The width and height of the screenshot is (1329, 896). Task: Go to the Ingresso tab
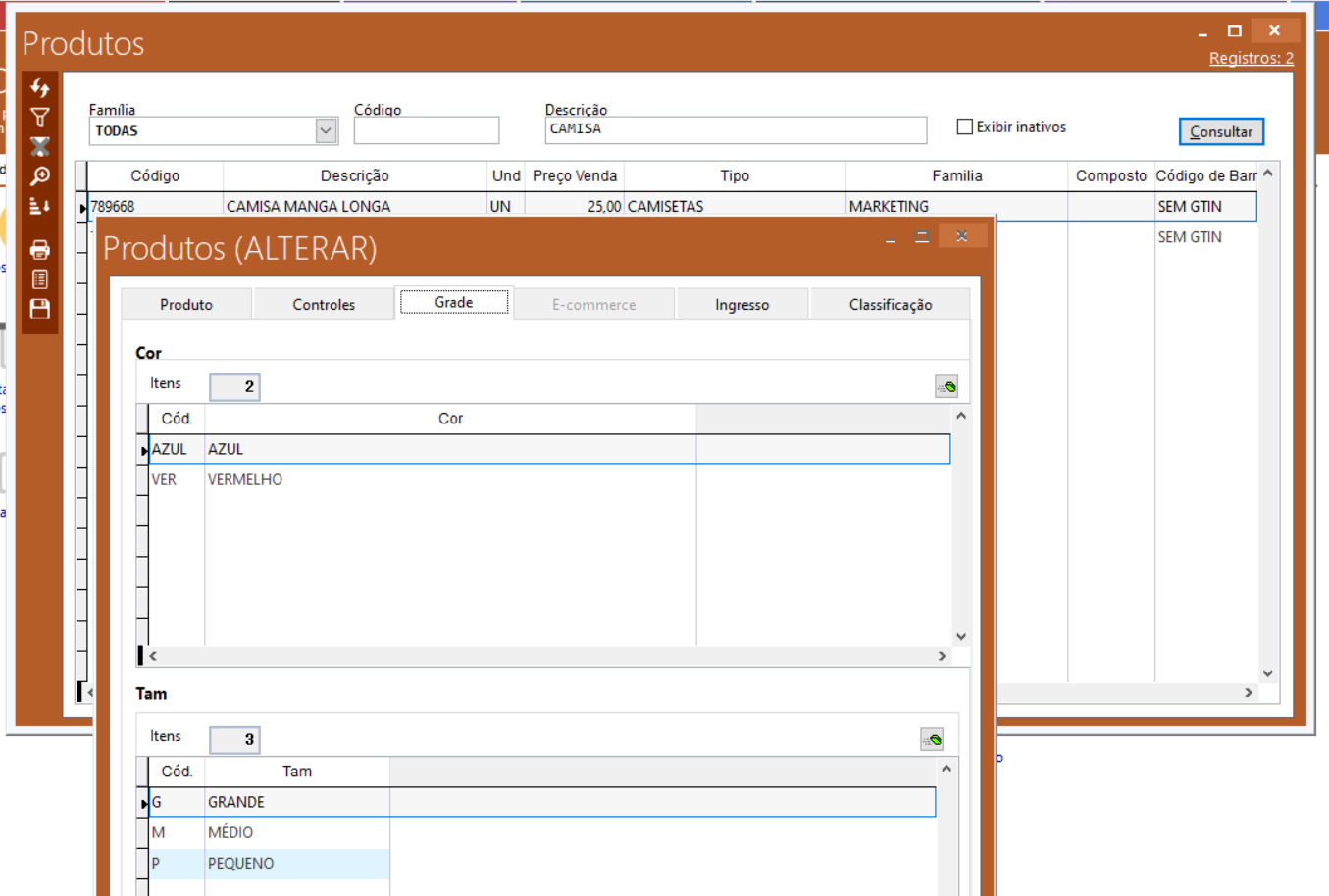pos(741,305)
